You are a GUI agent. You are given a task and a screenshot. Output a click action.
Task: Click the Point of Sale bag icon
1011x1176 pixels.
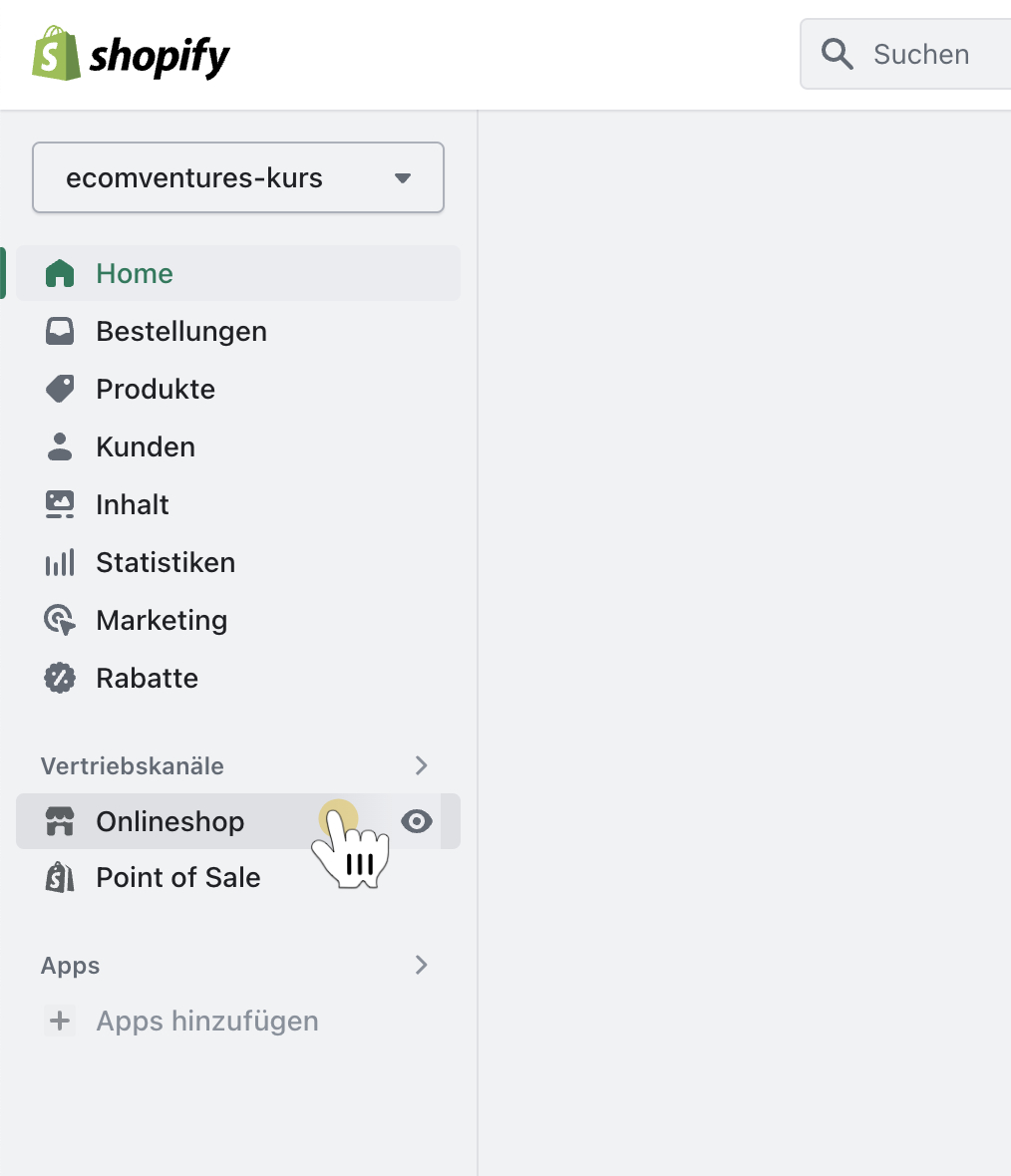tap(60, 877)
